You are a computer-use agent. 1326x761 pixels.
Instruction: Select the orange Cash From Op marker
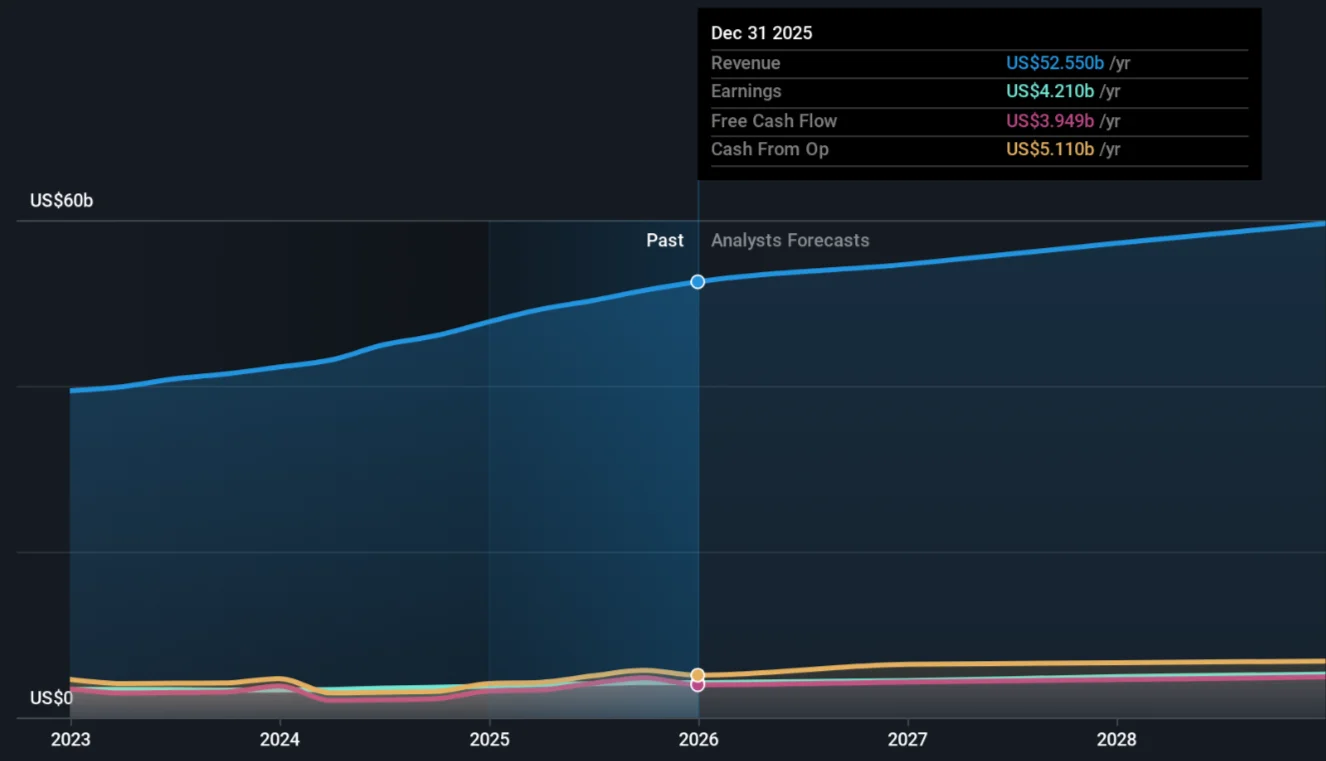697,673
